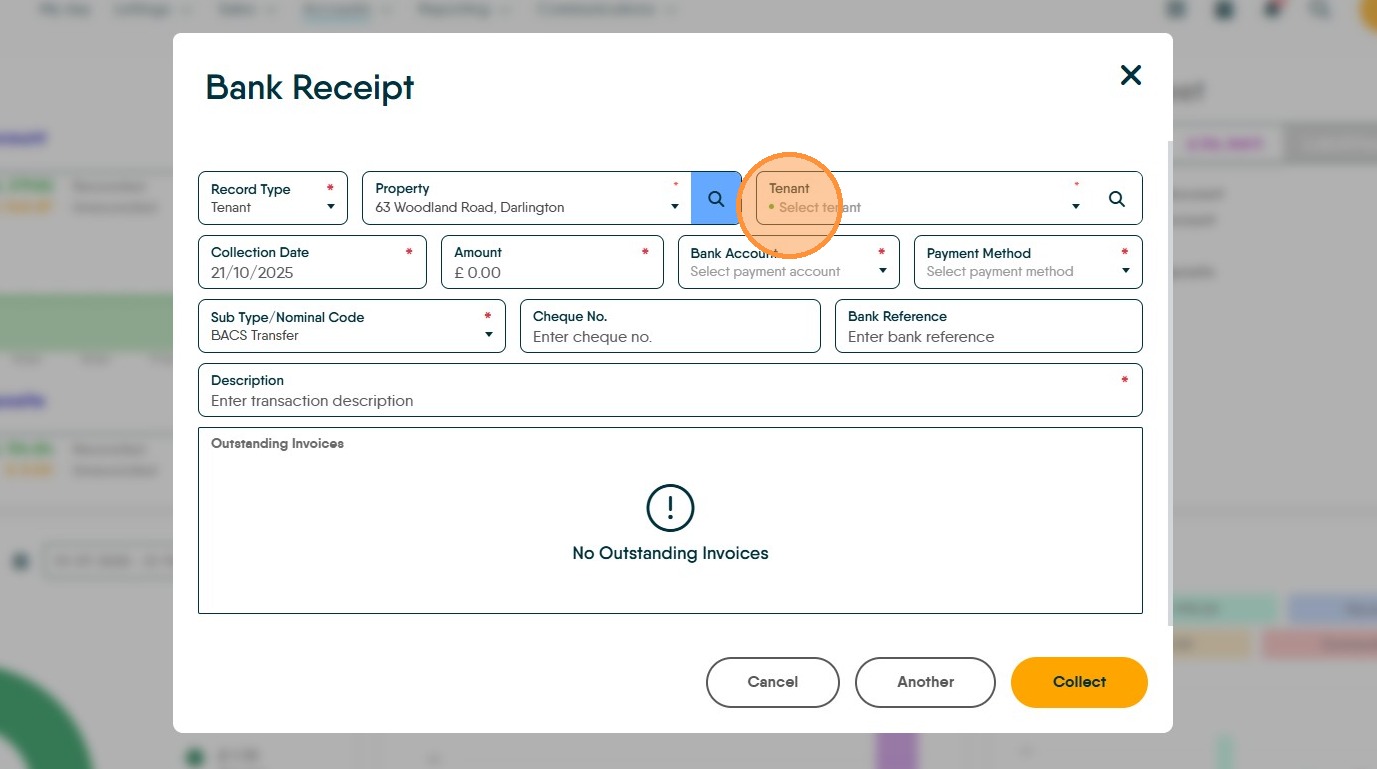Click the Collection Date field

click(313, 262)
